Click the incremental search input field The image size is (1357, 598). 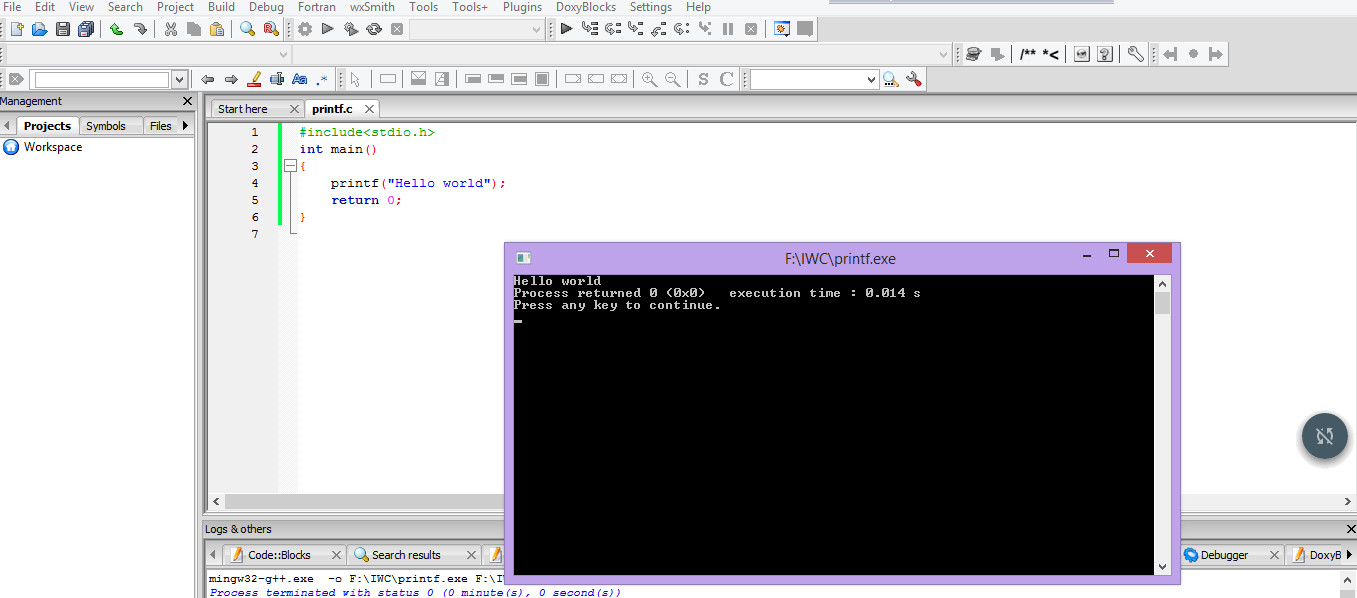pyautogui.click(x=102, y=79)
